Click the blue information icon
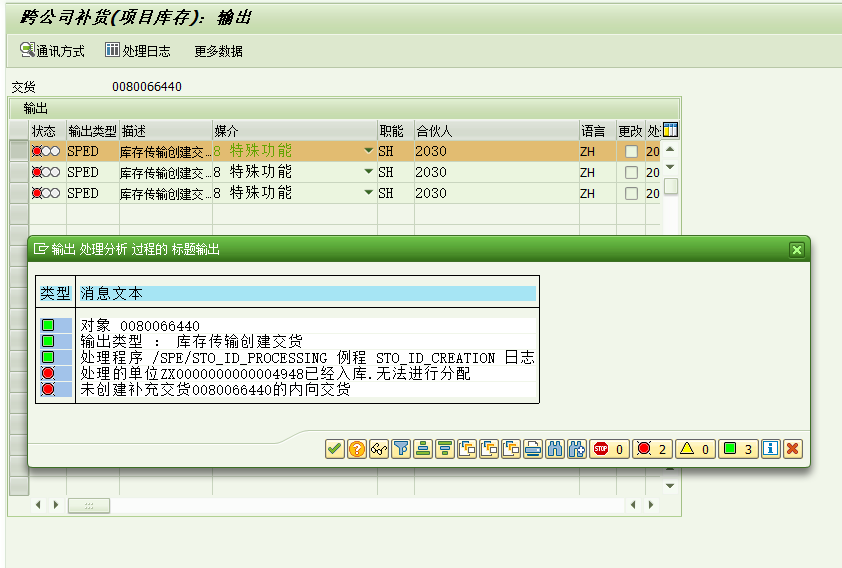This screenshot has height=568, width=842. coord(771,449)
